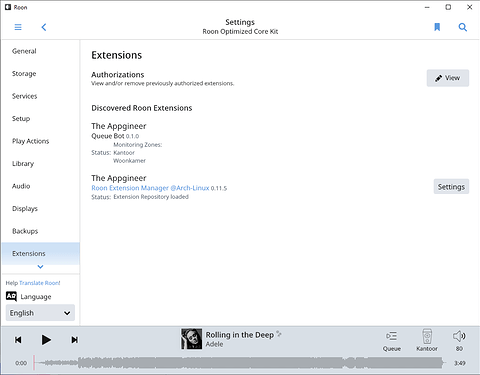Open the Queue icon
The image size is (480, 375).
pyautogui.click(x=392, y=336)
